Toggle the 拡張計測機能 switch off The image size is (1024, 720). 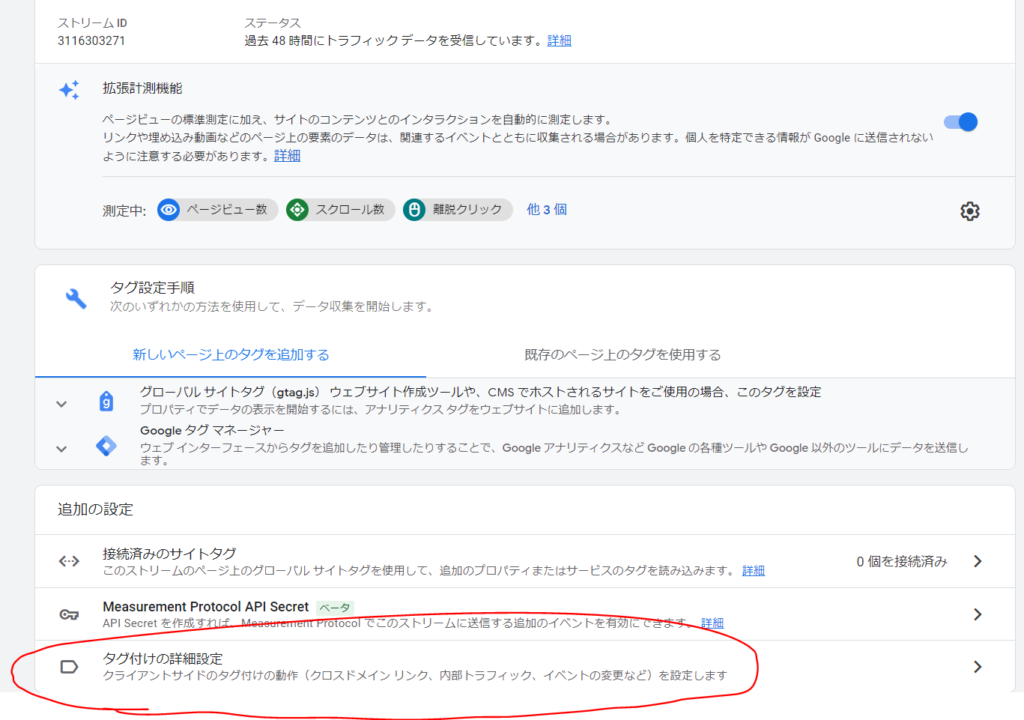pyautogui.click(x=960, y=122)
